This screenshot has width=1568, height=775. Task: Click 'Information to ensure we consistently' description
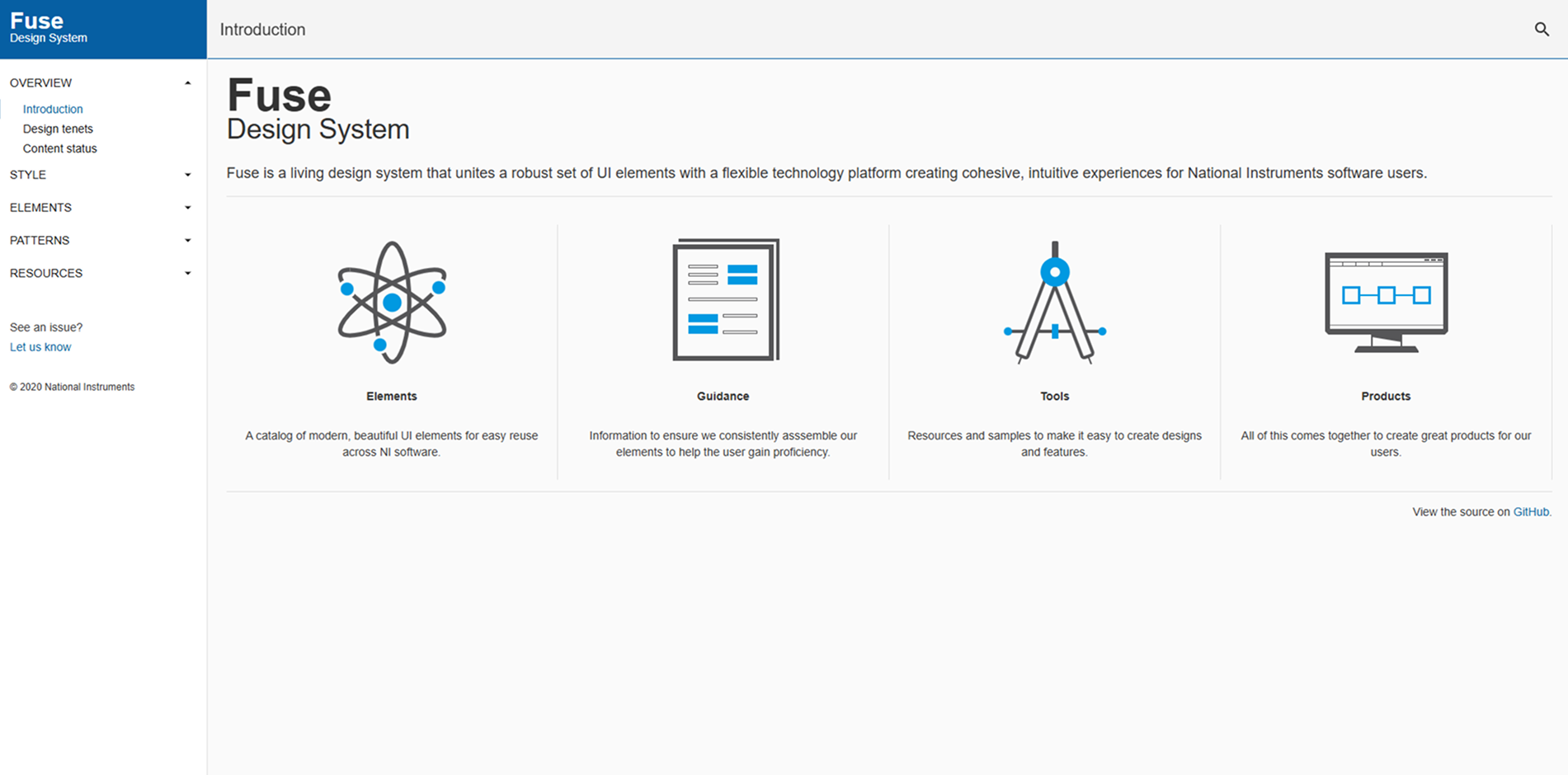click(x=723, y=444)
